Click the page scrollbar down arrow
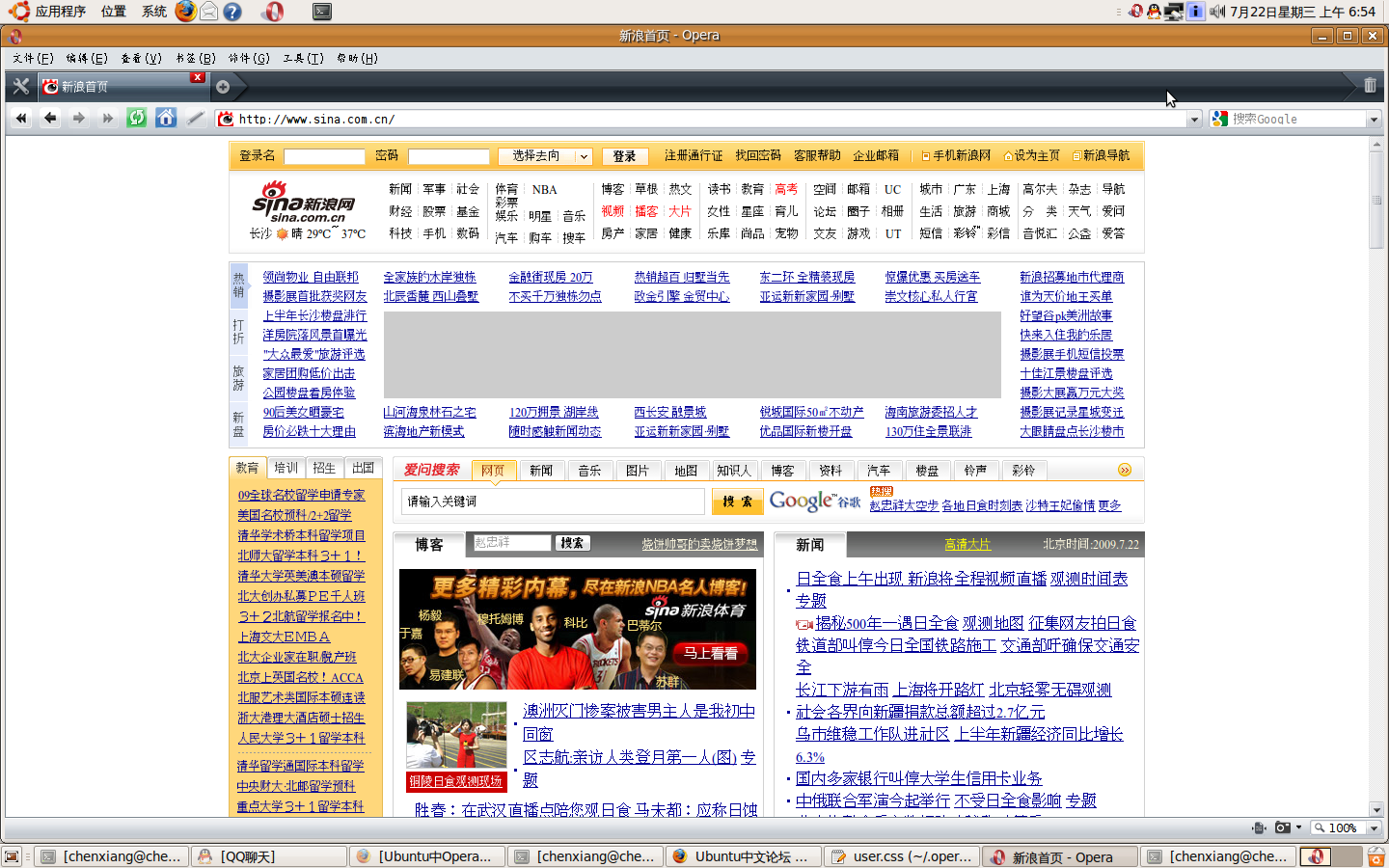 click(1376, 809)
